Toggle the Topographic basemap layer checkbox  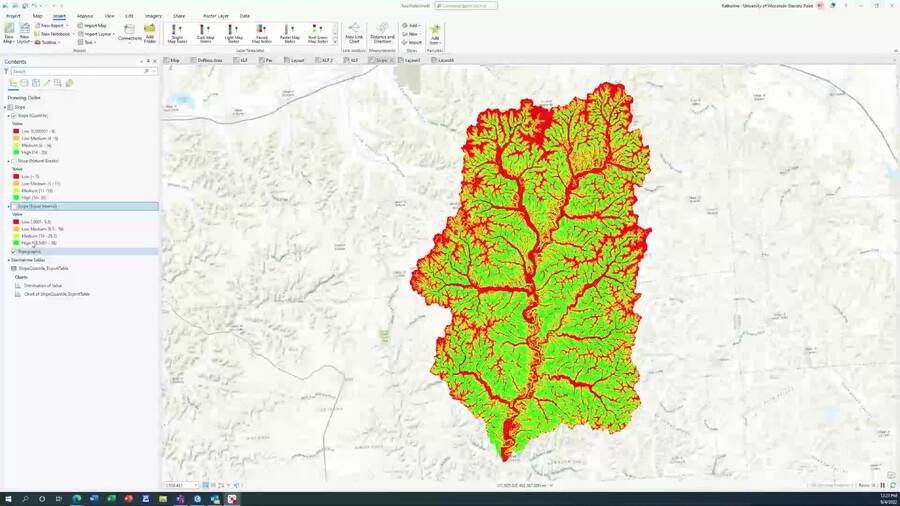click(13, 251)
